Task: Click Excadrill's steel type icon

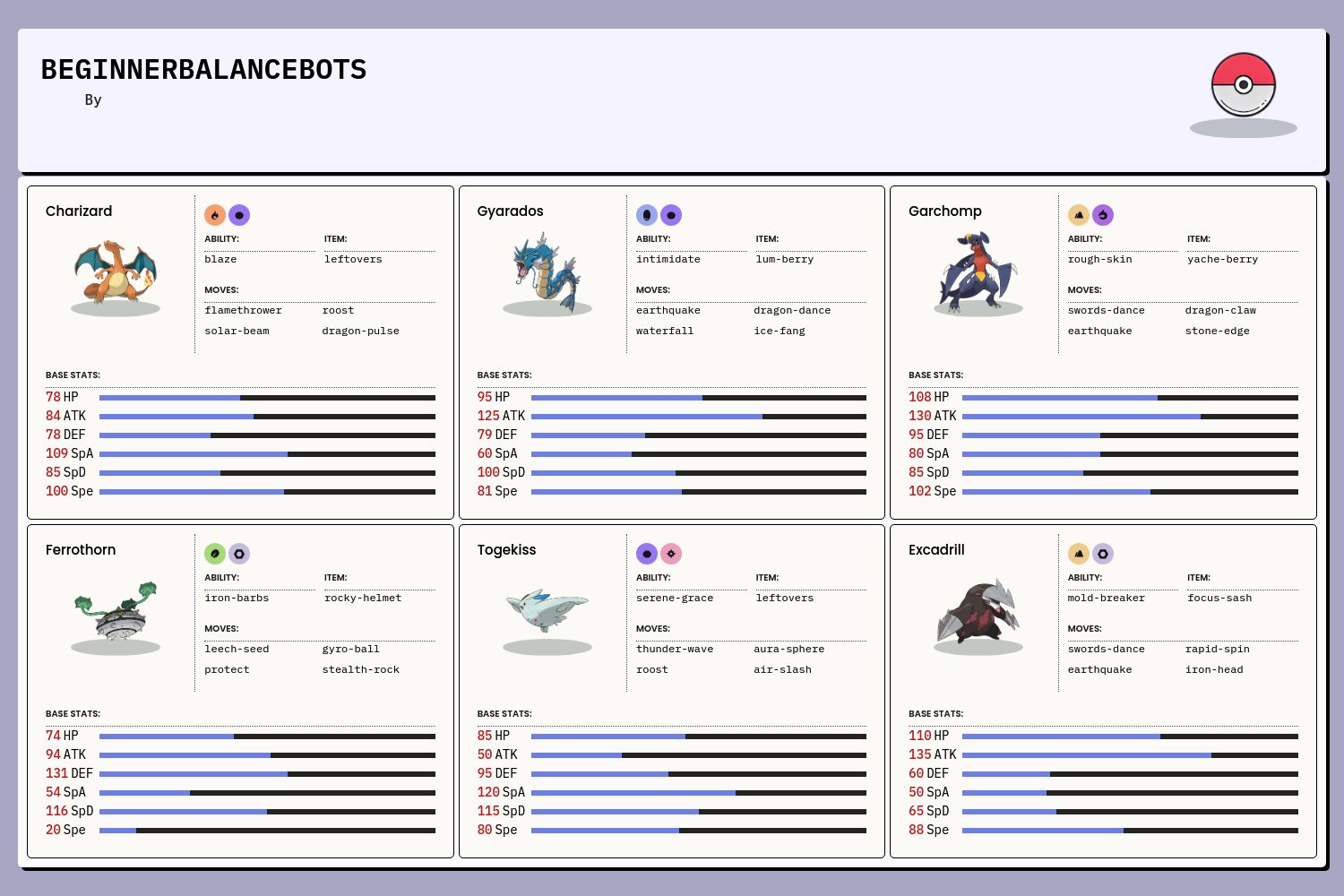Action: pyautogui.click(x=1103, y=554)
